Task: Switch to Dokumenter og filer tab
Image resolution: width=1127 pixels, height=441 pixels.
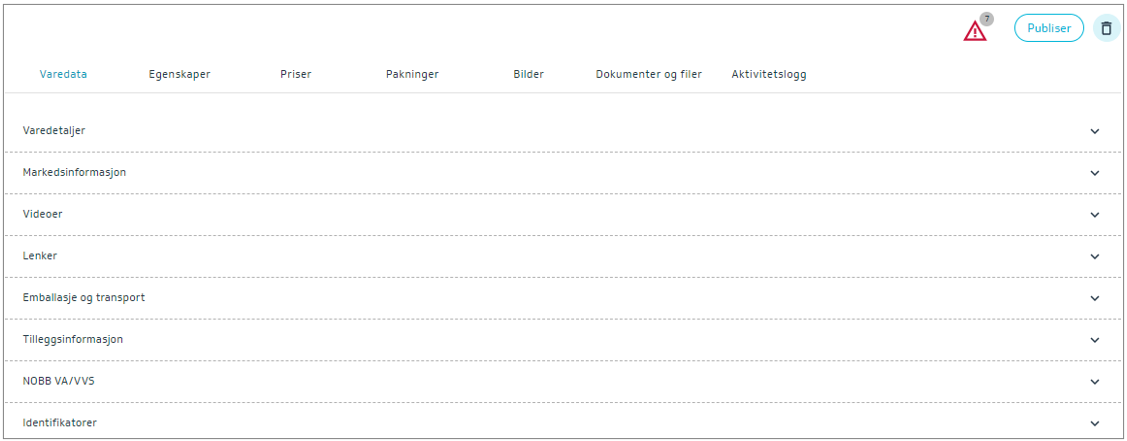Action: (x=649, y=74)
